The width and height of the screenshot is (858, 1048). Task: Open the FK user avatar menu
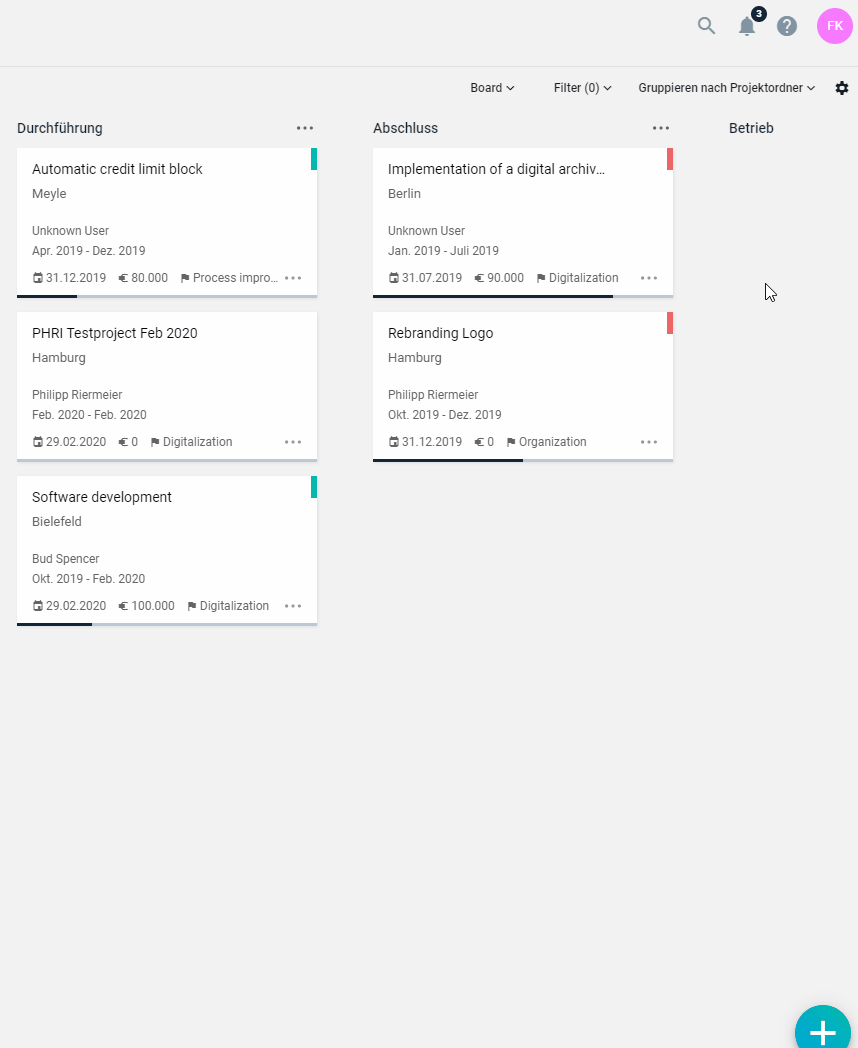835,26
